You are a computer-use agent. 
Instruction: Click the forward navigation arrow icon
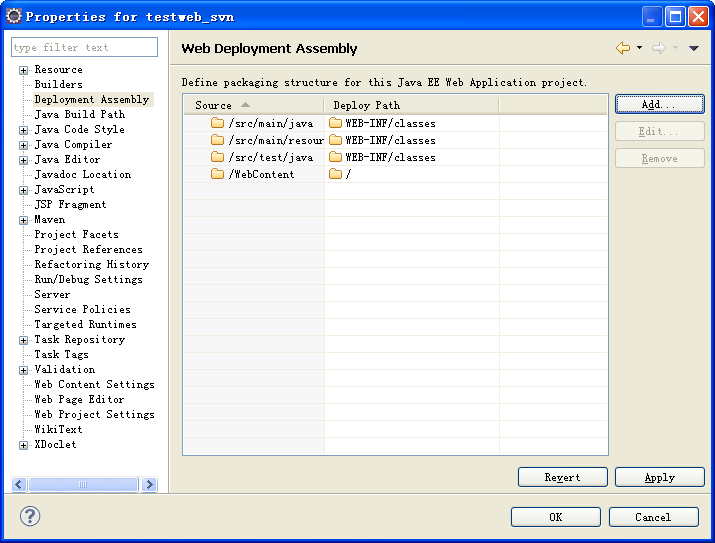659,48
